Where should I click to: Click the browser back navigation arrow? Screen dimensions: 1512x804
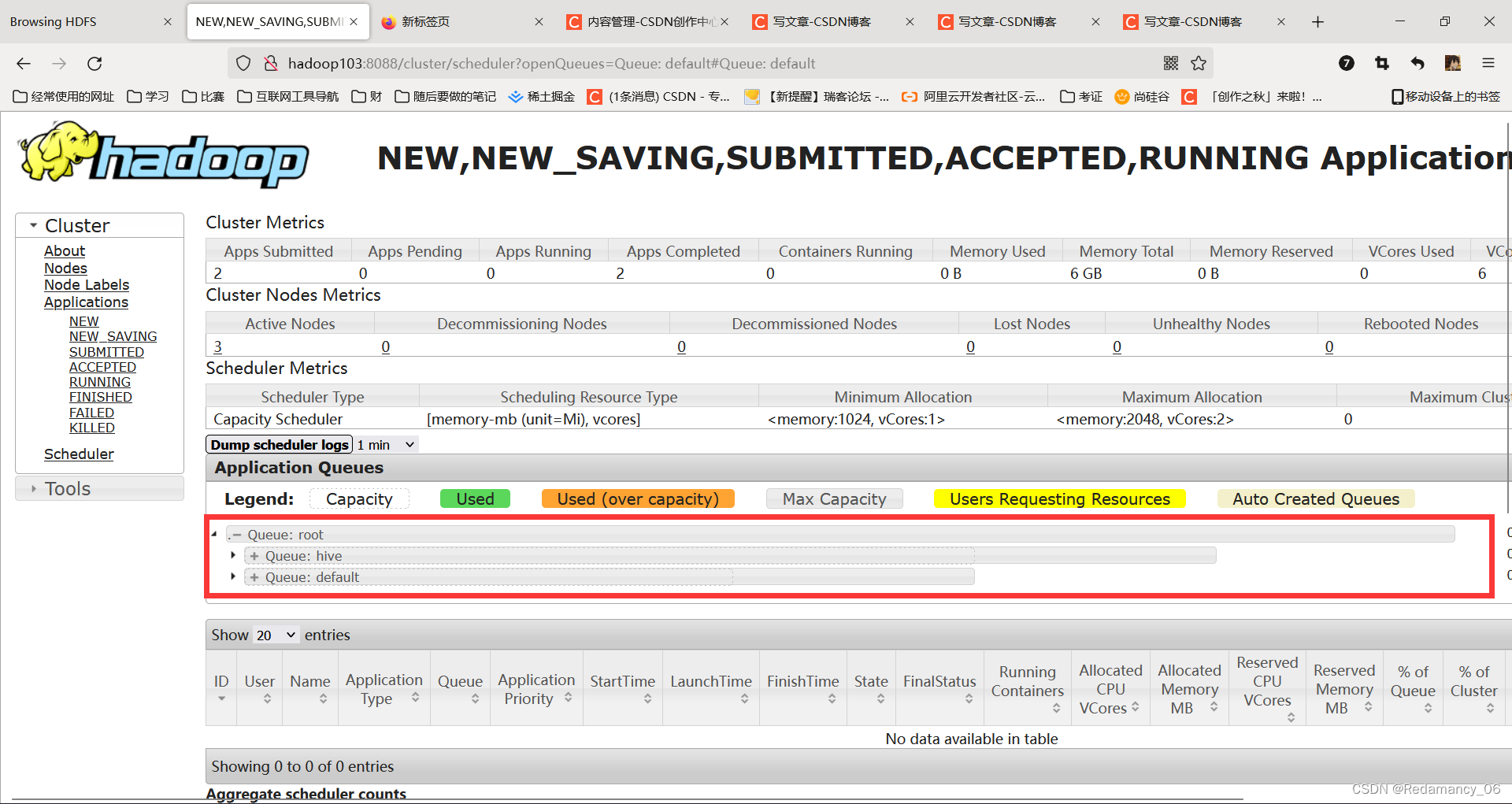coord(23,63)
